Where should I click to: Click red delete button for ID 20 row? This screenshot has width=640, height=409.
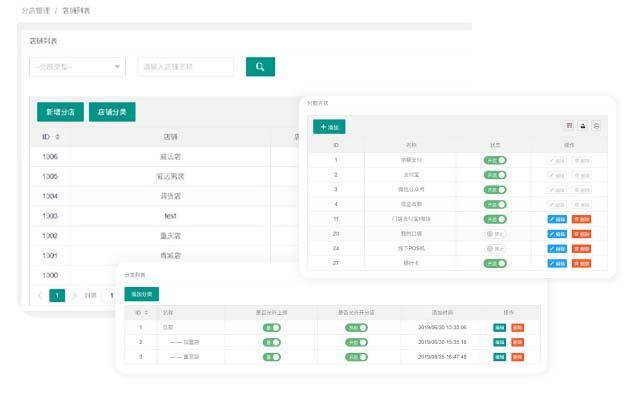tap(581, 233)
